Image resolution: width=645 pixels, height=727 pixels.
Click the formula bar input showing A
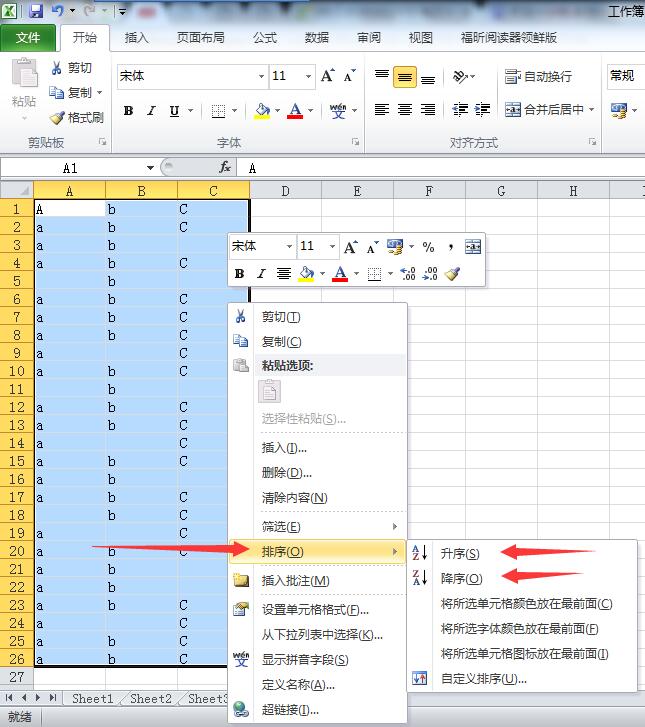point(441,168)
